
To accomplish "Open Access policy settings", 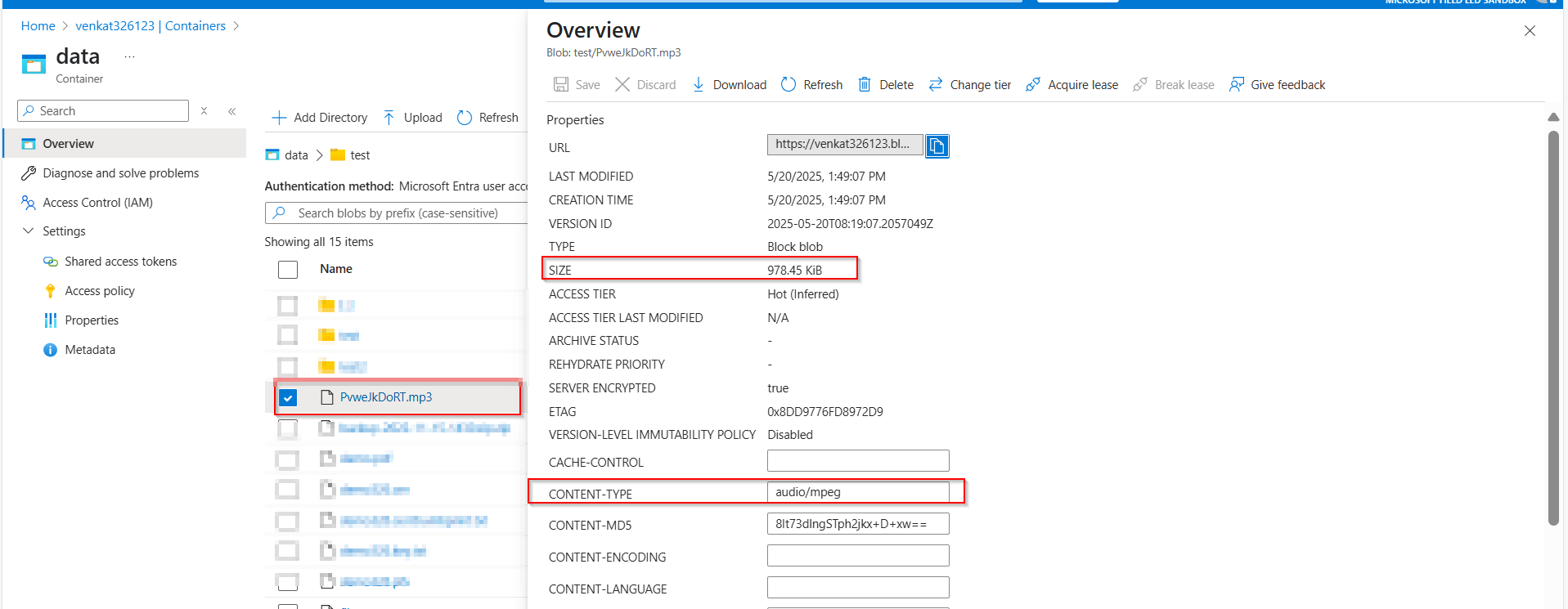I will pyautogui.click(x=100, y=291).
